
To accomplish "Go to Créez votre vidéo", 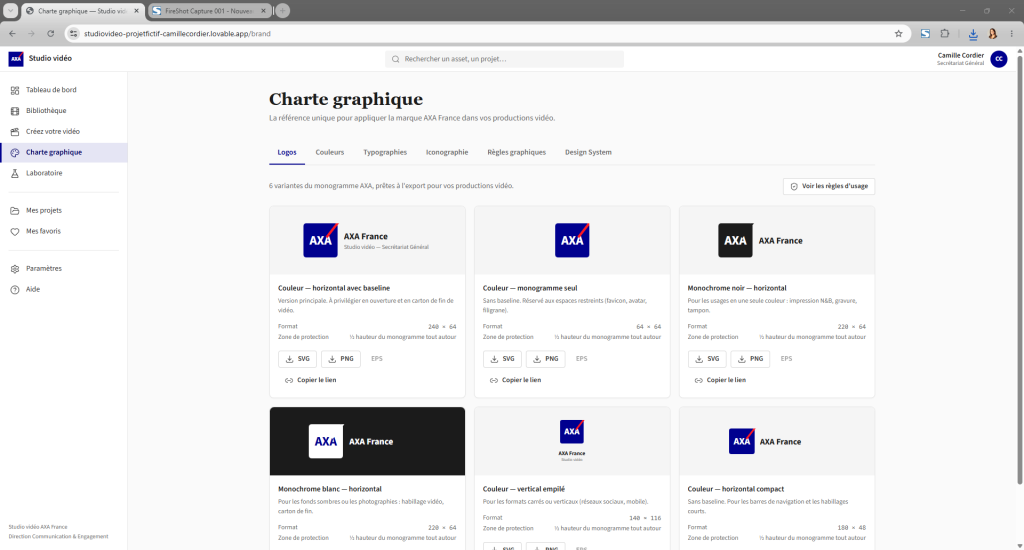I will click(63, 131).
